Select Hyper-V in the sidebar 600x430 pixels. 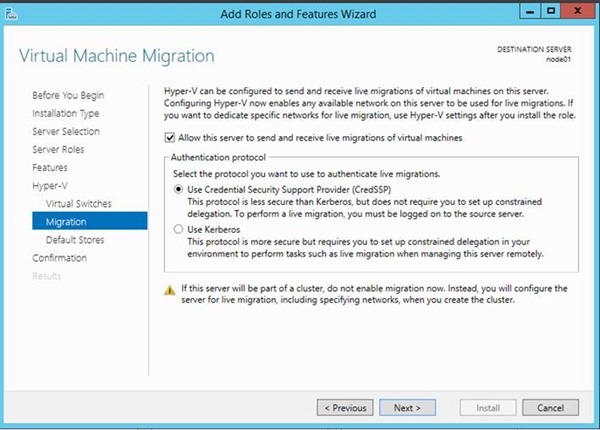(x=48, y=185)
